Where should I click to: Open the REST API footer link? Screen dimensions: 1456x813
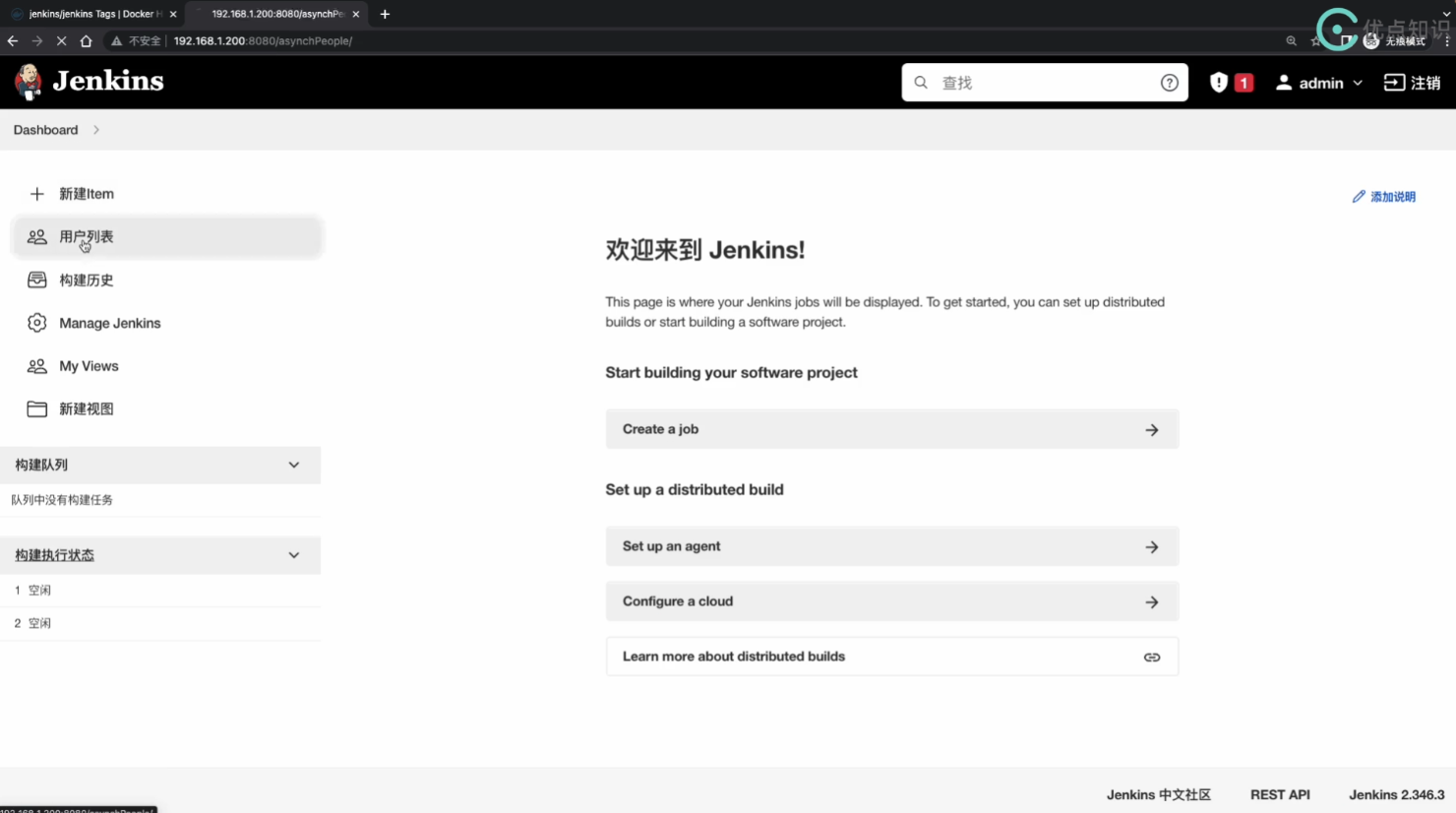pyautogui.click(x=1280, y=794)
